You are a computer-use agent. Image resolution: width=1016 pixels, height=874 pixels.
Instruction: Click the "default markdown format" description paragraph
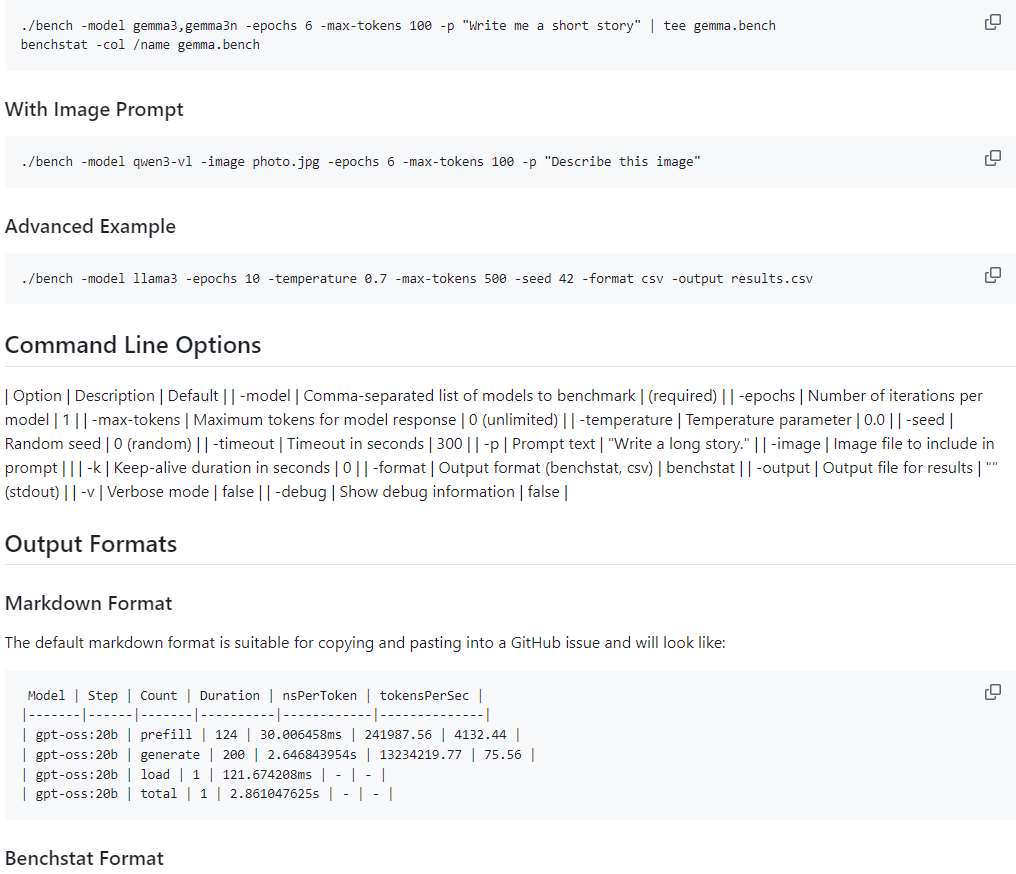(365, 642)
